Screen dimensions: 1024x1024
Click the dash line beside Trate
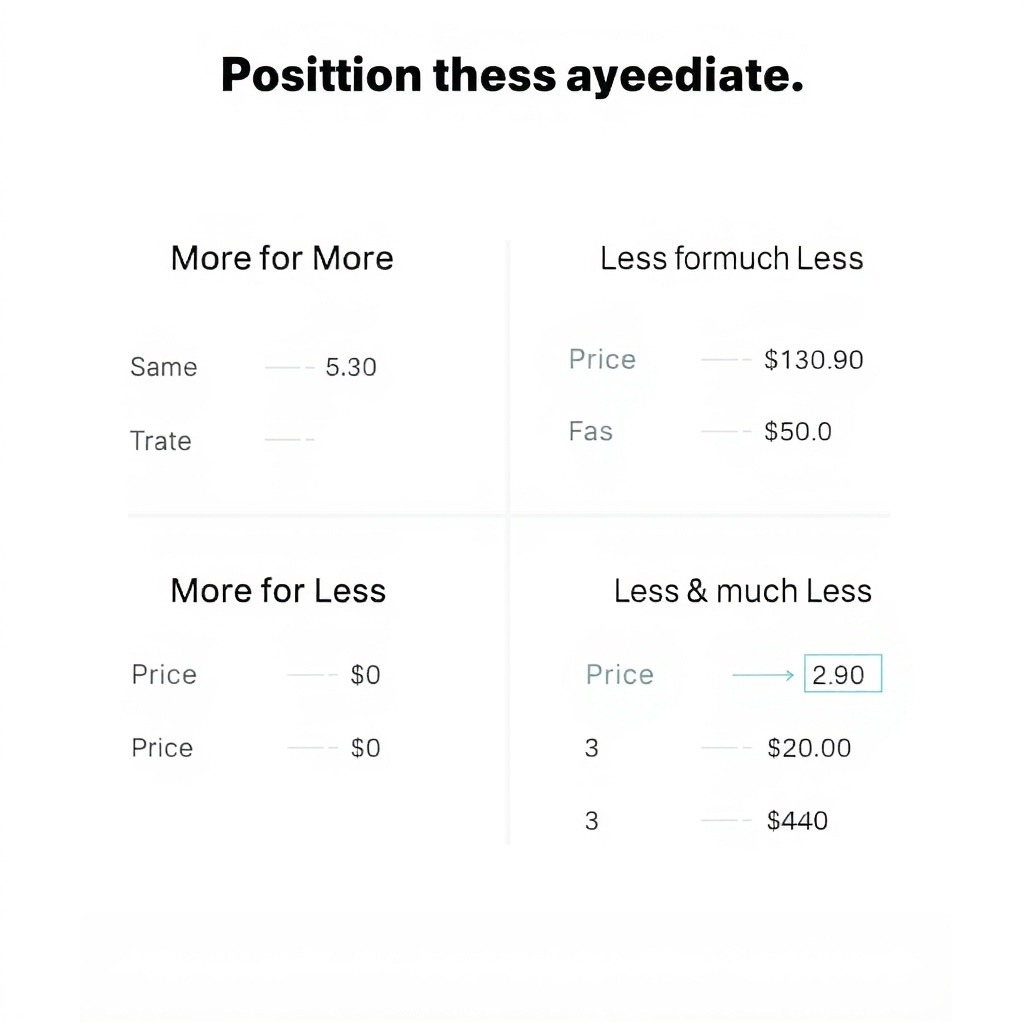[x=289, y=440]
